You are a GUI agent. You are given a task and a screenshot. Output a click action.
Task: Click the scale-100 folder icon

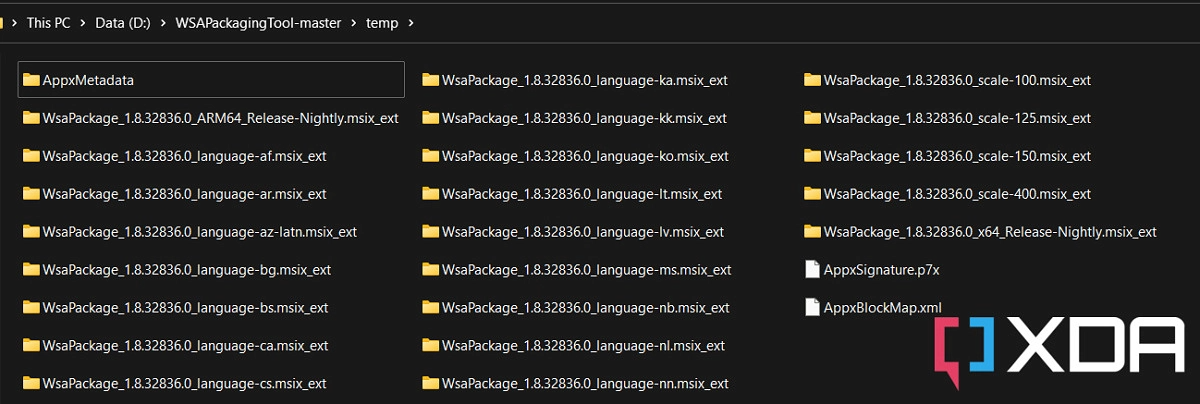(812, 80)
